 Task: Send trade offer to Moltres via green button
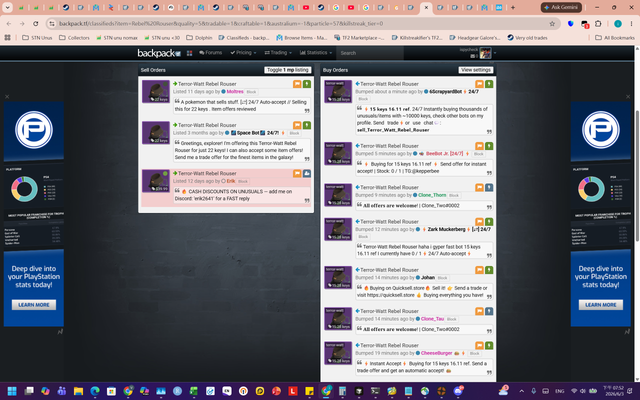(x=307, y=84)
